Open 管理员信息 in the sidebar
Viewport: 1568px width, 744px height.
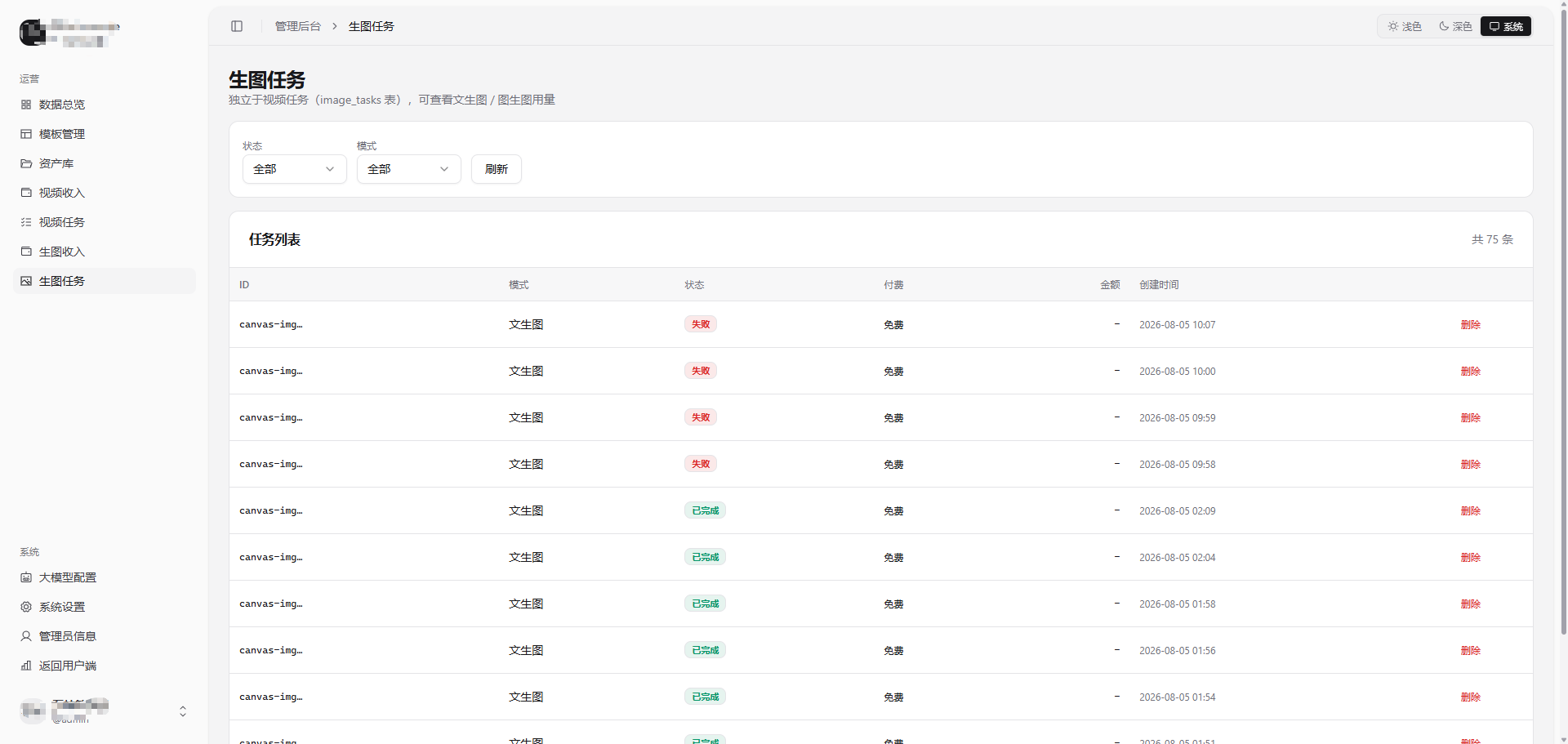(x=105, y=636)
